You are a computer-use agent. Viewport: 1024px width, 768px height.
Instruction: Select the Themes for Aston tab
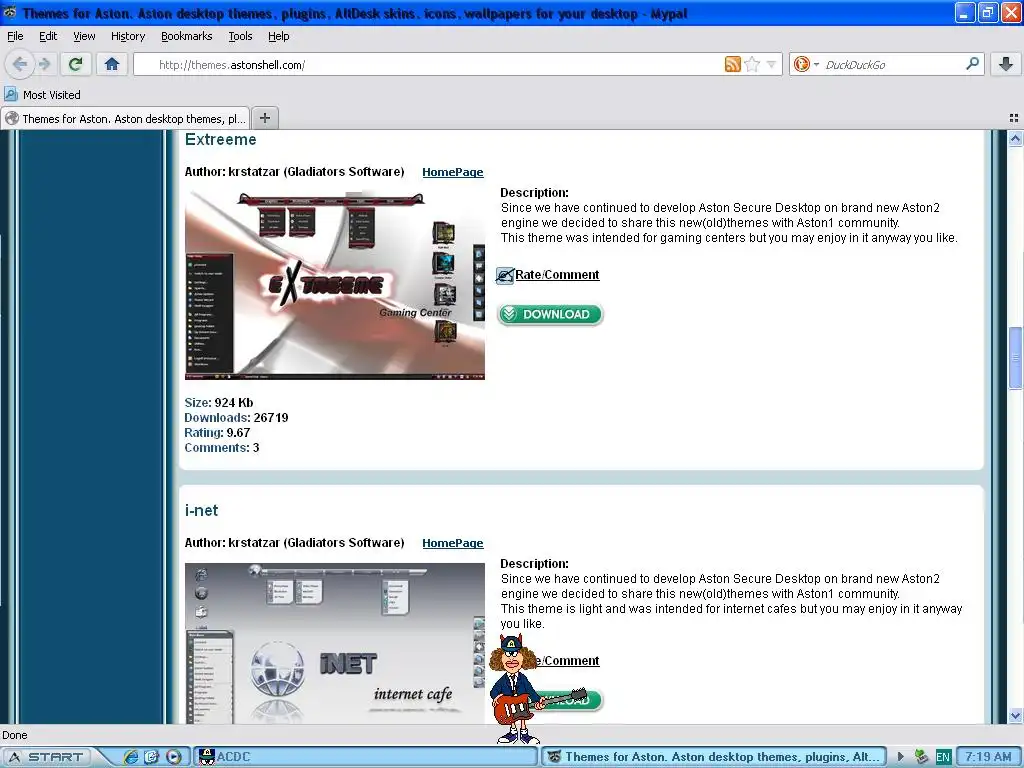[x=125, y=118]
